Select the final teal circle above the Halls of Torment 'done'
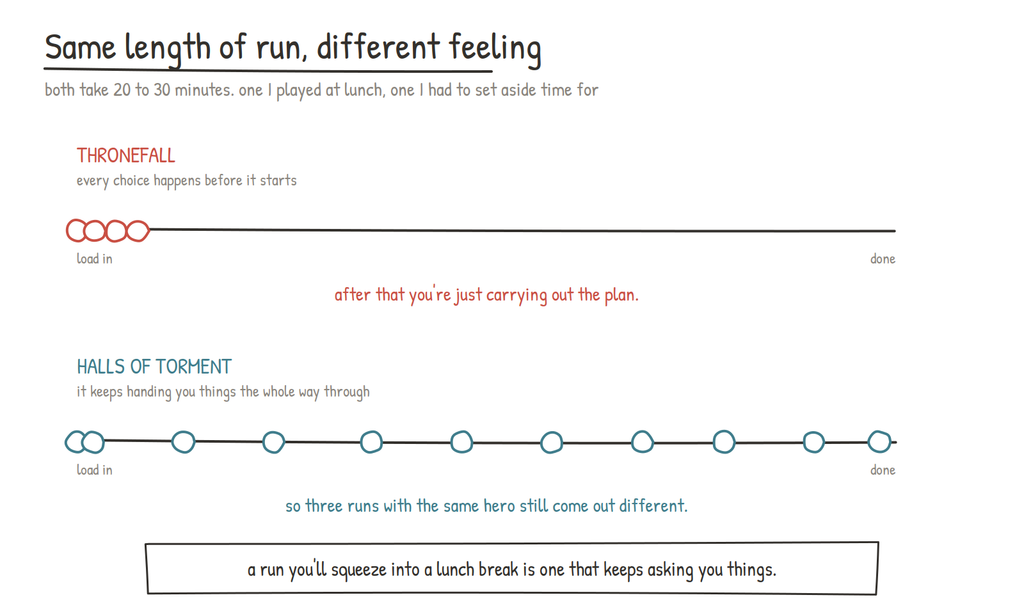The width and height of the screenshot is (1024, 614). tap(879, 442)
